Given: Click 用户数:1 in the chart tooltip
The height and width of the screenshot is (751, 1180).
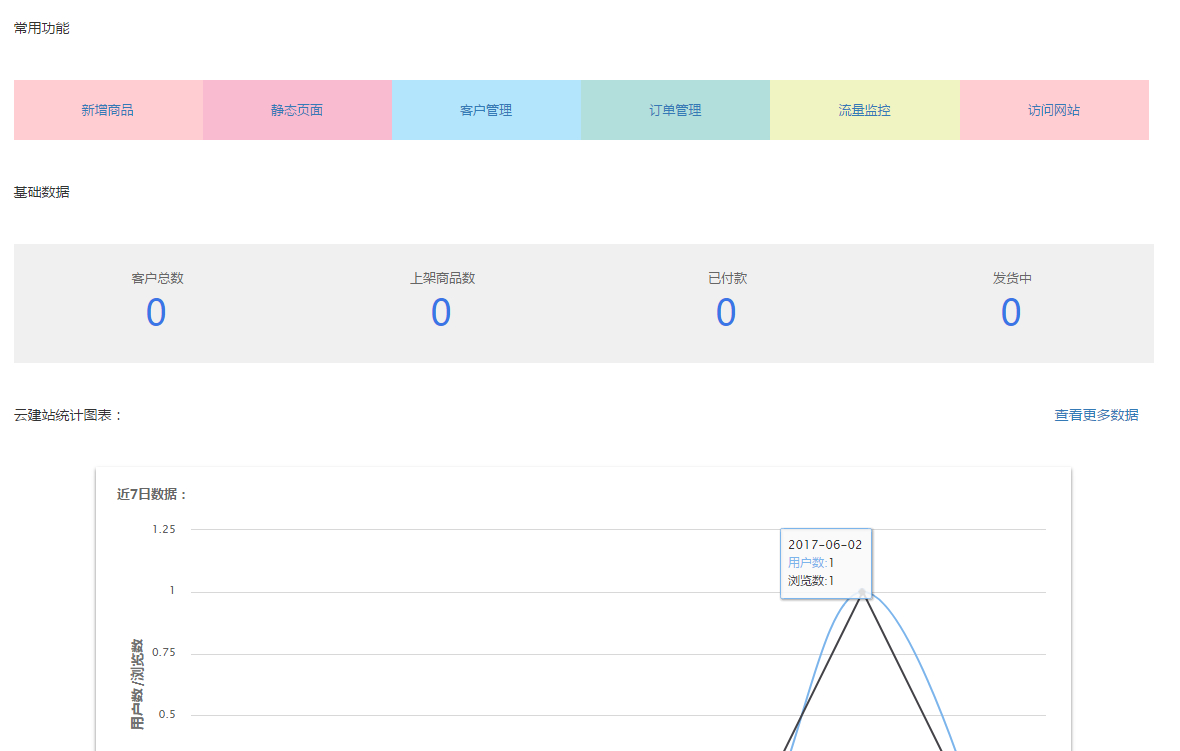Looking at the screenshot, I should (x=810, y=563).
